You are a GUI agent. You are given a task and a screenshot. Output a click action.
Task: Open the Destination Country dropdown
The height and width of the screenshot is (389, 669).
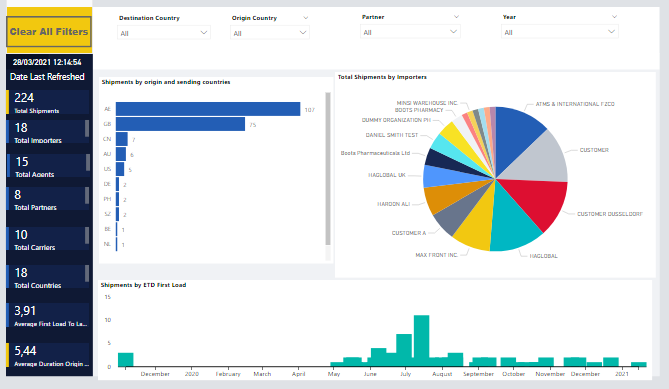coord(164,33)
